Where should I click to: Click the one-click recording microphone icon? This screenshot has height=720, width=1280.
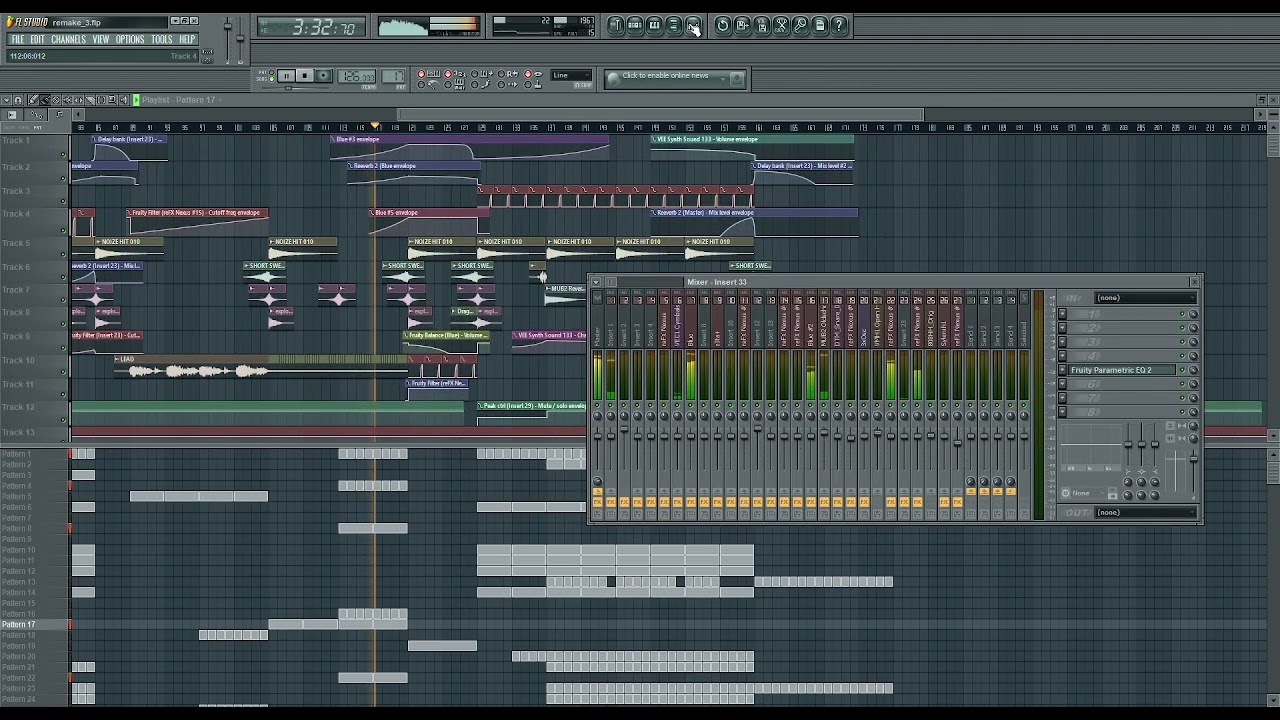tap(801, 25)
